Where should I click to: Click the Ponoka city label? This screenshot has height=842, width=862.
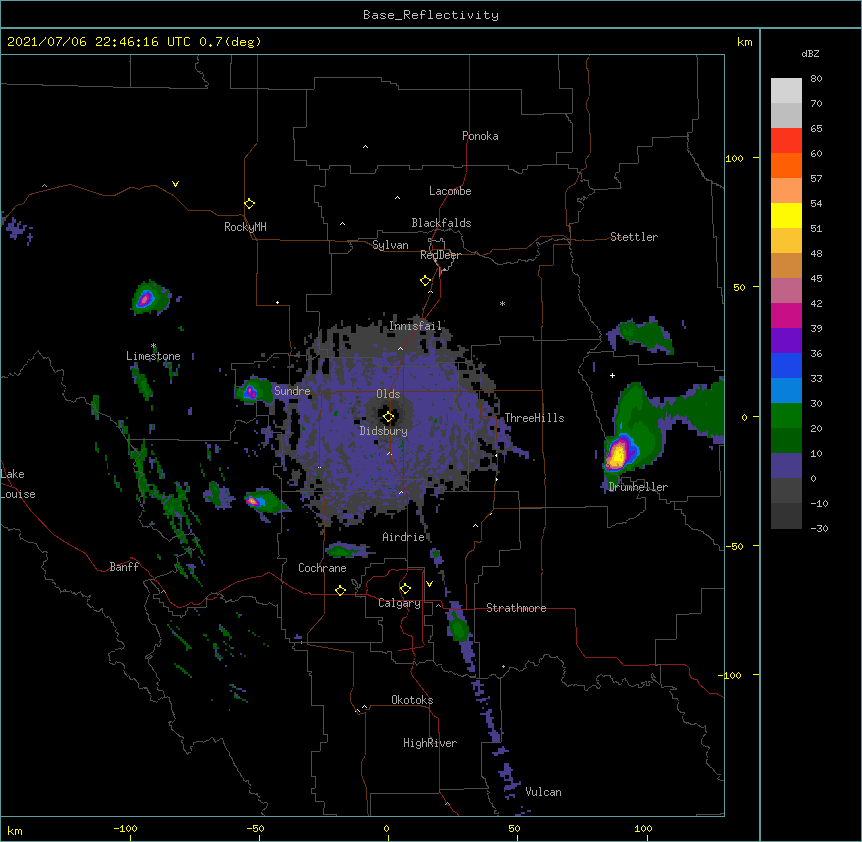pyautogui.click(x=480, y=136)
